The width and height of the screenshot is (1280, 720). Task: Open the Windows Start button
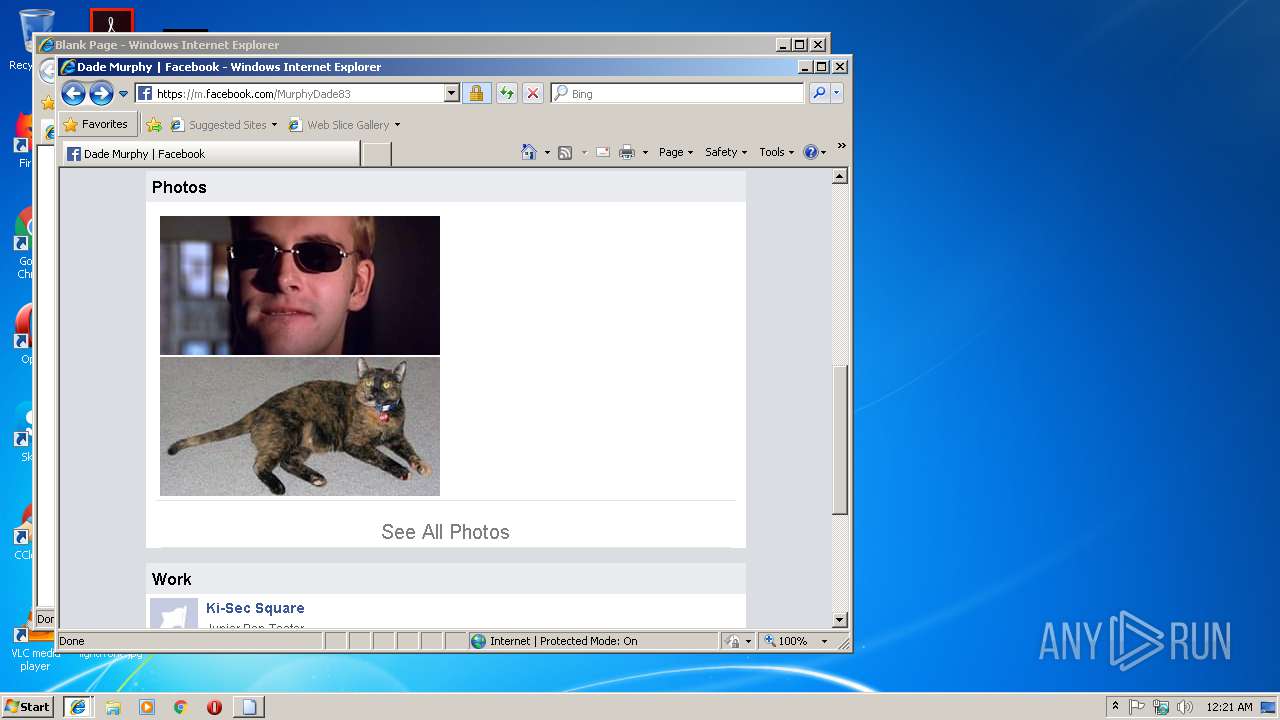click(27, 706)
